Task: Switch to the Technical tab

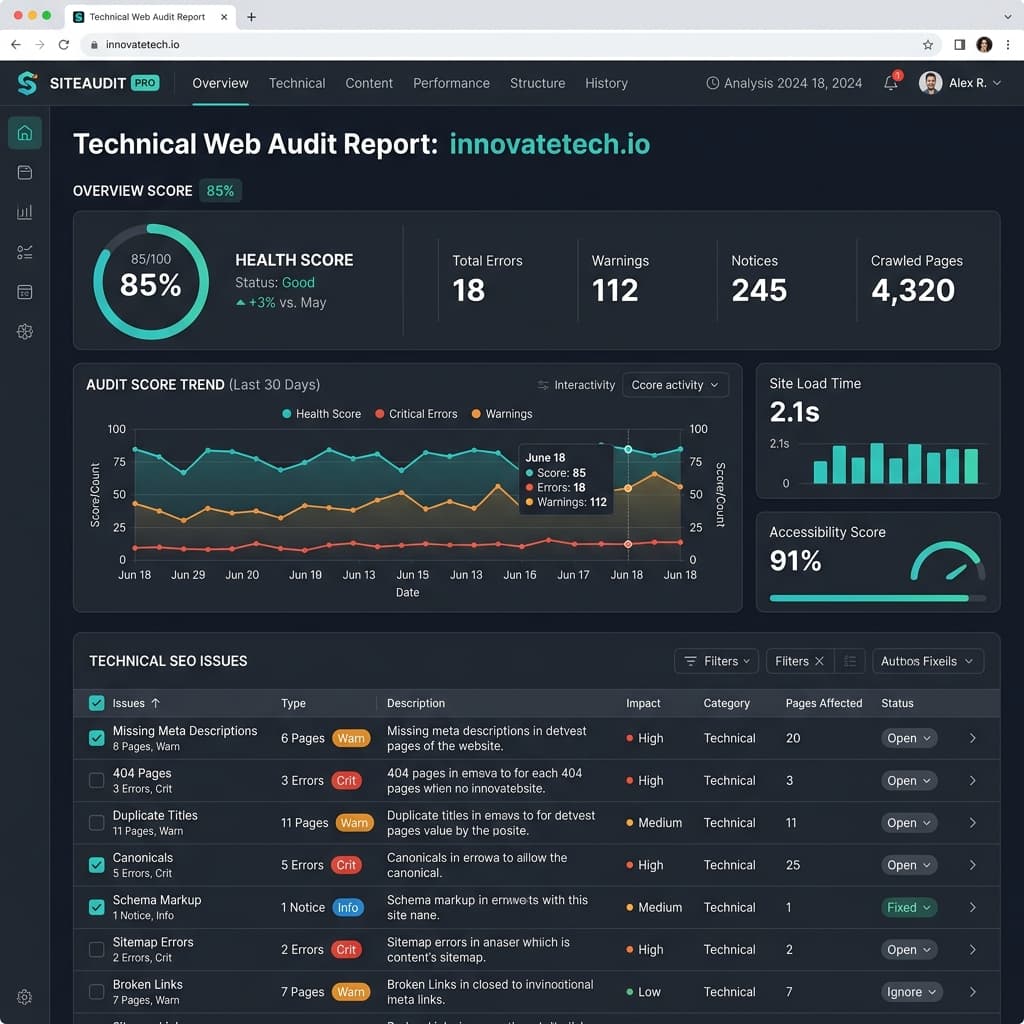Action: point(296,83)
